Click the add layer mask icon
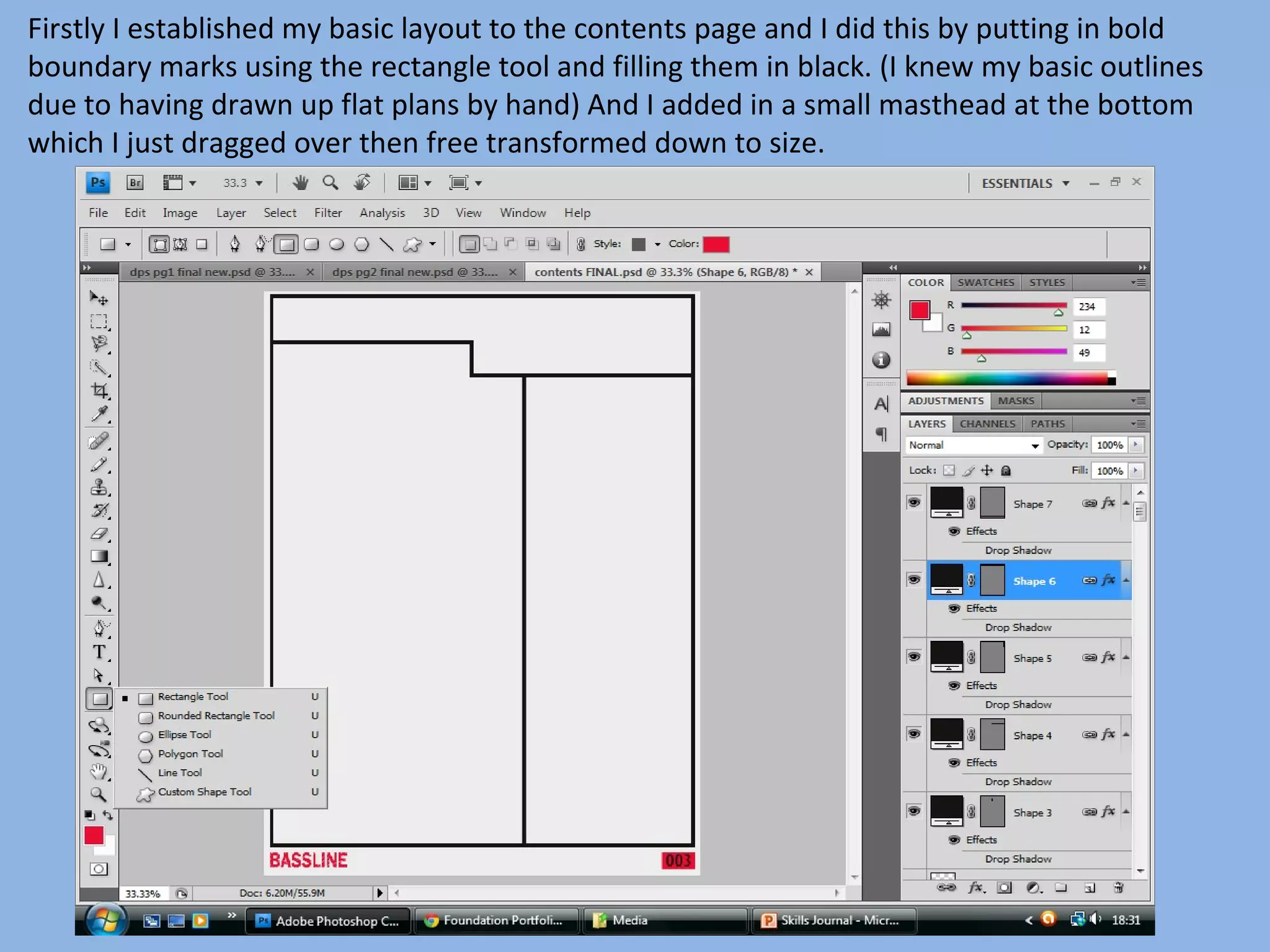 pyautogui.click(x=1004, y=888)
